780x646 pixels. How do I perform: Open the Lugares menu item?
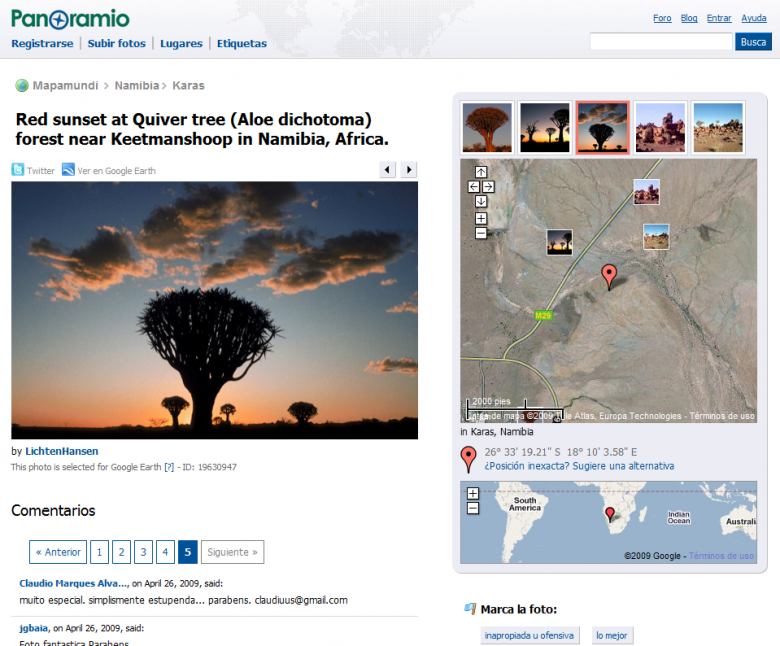pos(181,44)
